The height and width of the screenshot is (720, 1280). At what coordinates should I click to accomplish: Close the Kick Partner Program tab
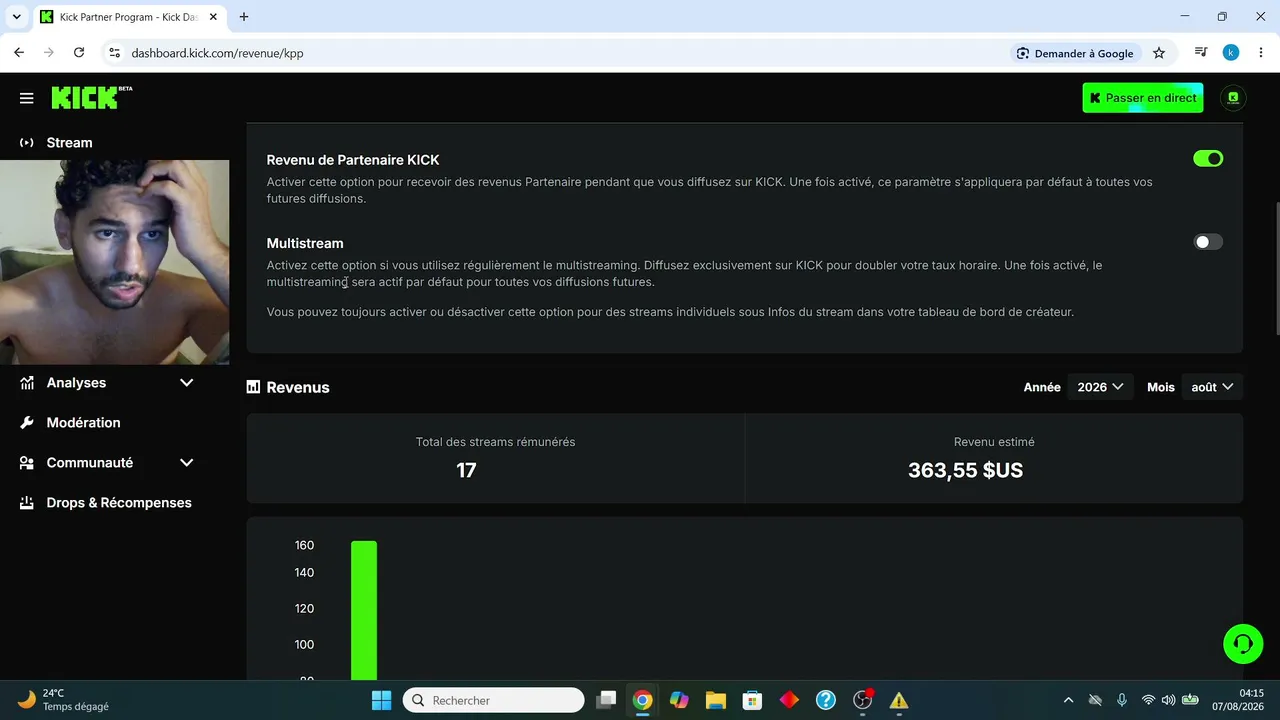[213, 17]
